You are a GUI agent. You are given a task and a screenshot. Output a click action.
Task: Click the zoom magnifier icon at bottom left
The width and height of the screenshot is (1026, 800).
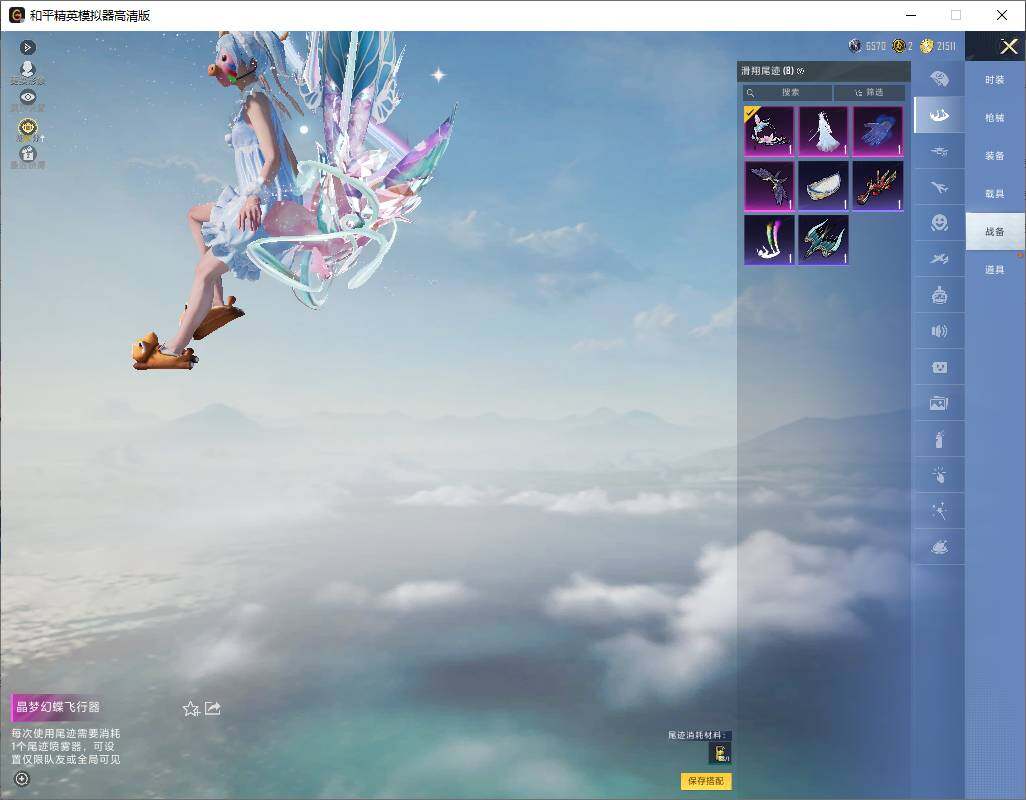(x=22, y=779)
